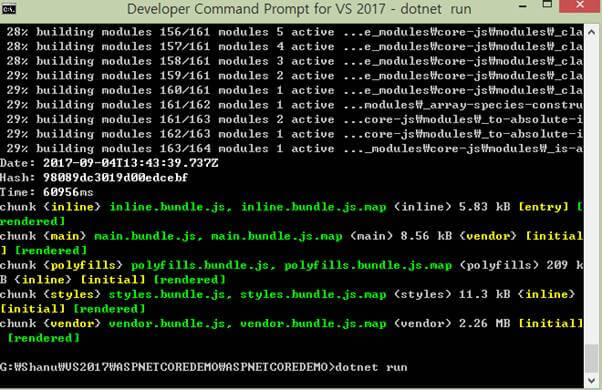
Task: Click the Hash value '98089dc3019d00edcebf'
Action: [116, 177]
